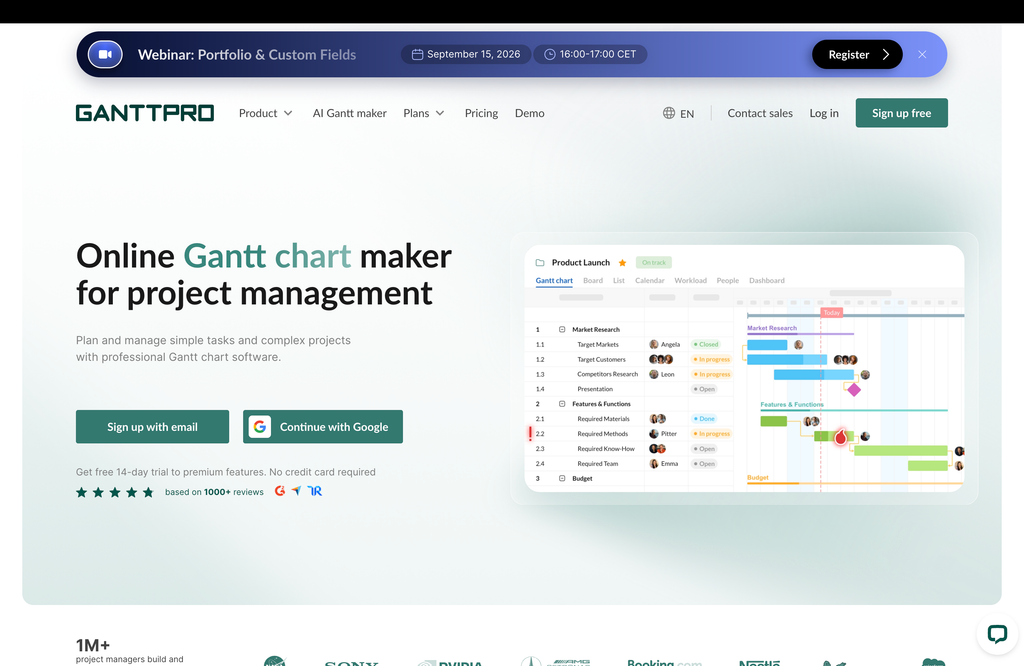Collapse the Features & Functions group

562,404
